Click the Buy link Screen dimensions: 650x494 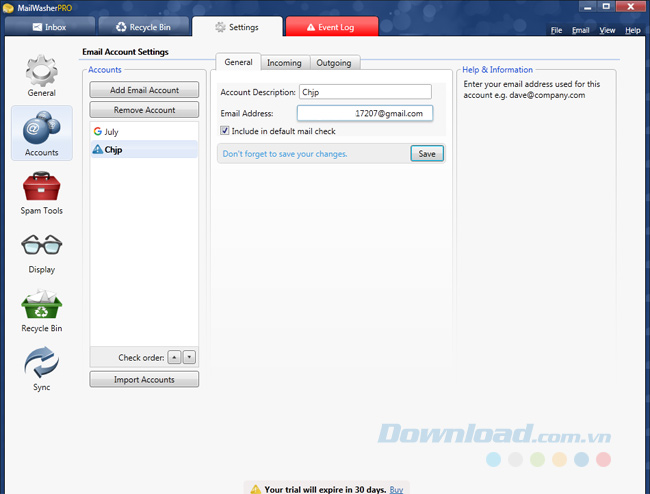(396, 489)
